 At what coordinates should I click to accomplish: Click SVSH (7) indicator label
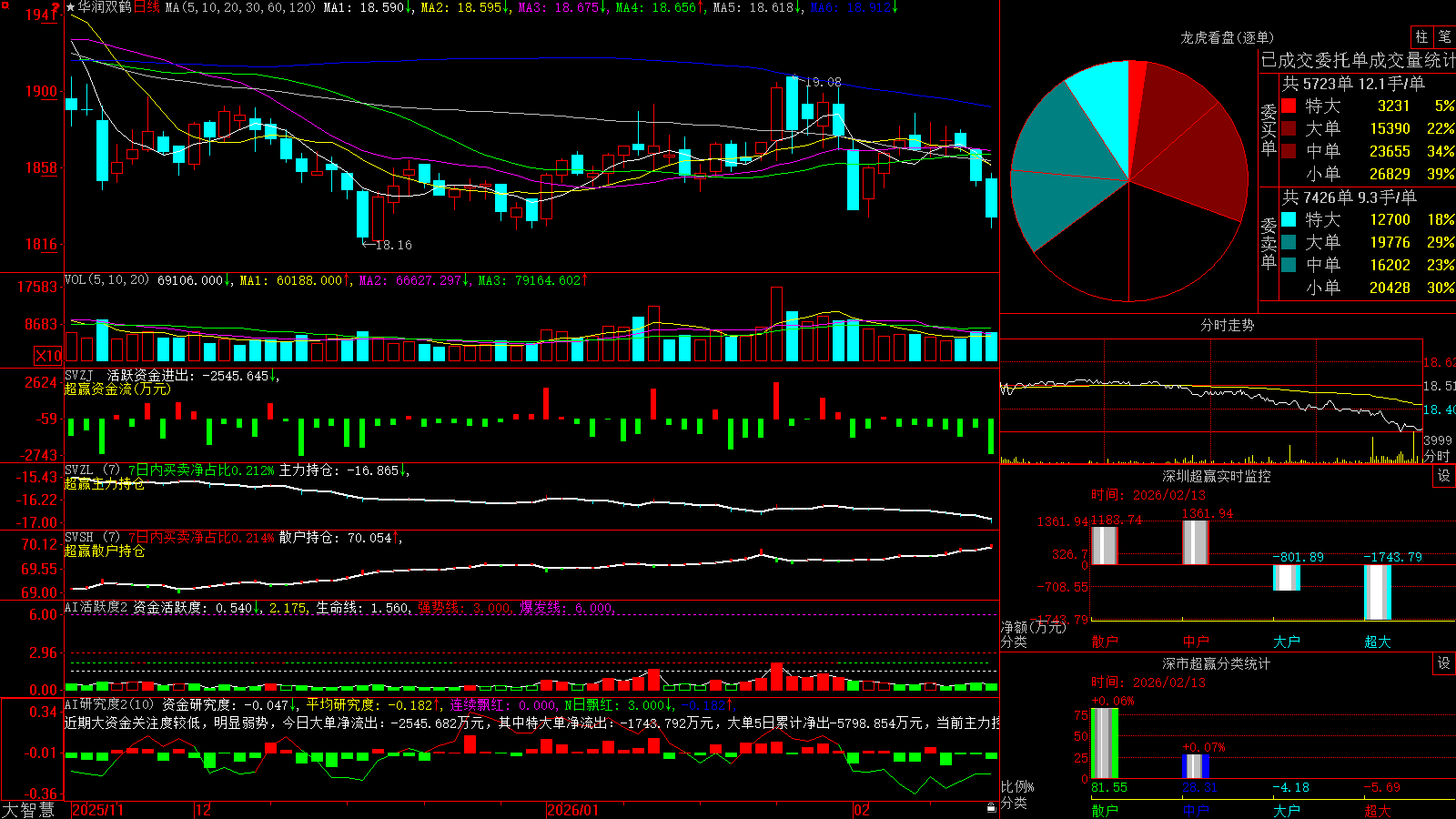click(92, 538)
